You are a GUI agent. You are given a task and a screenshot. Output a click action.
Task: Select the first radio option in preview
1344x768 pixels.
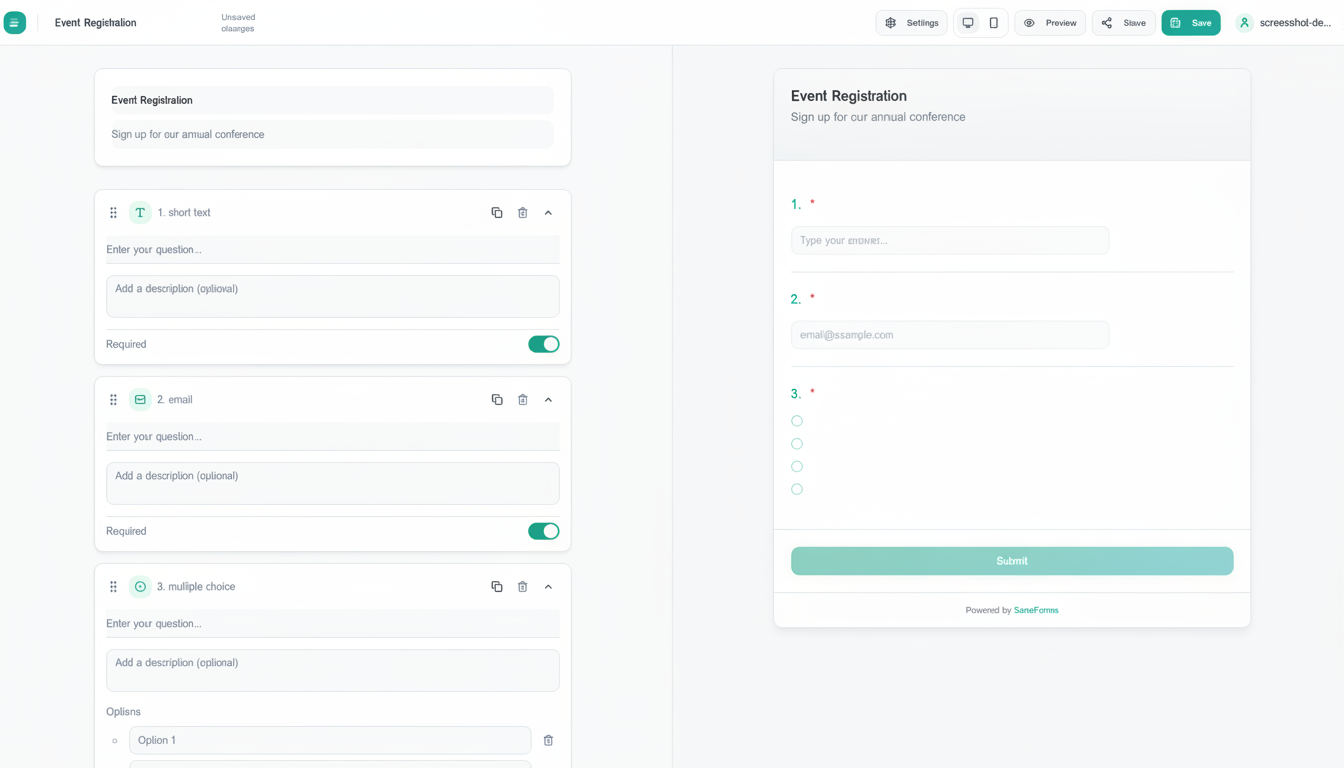pos(797,421)
